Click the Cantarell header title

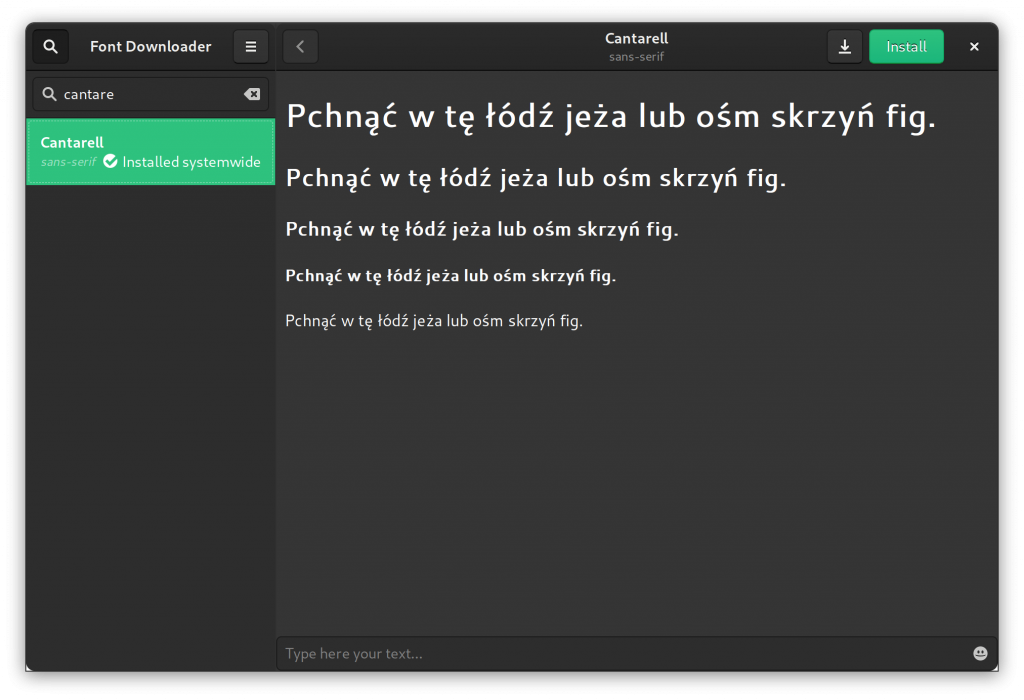point(636,40)
